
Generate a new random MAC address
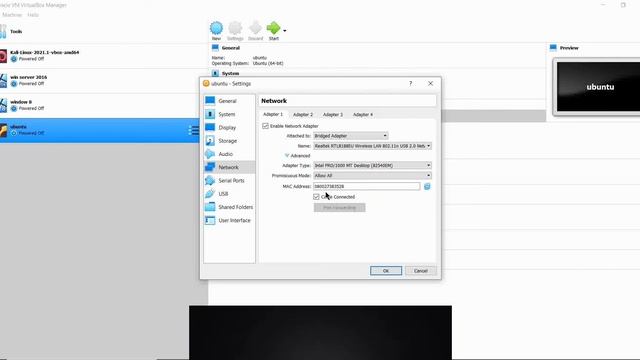tap(427, 187)
